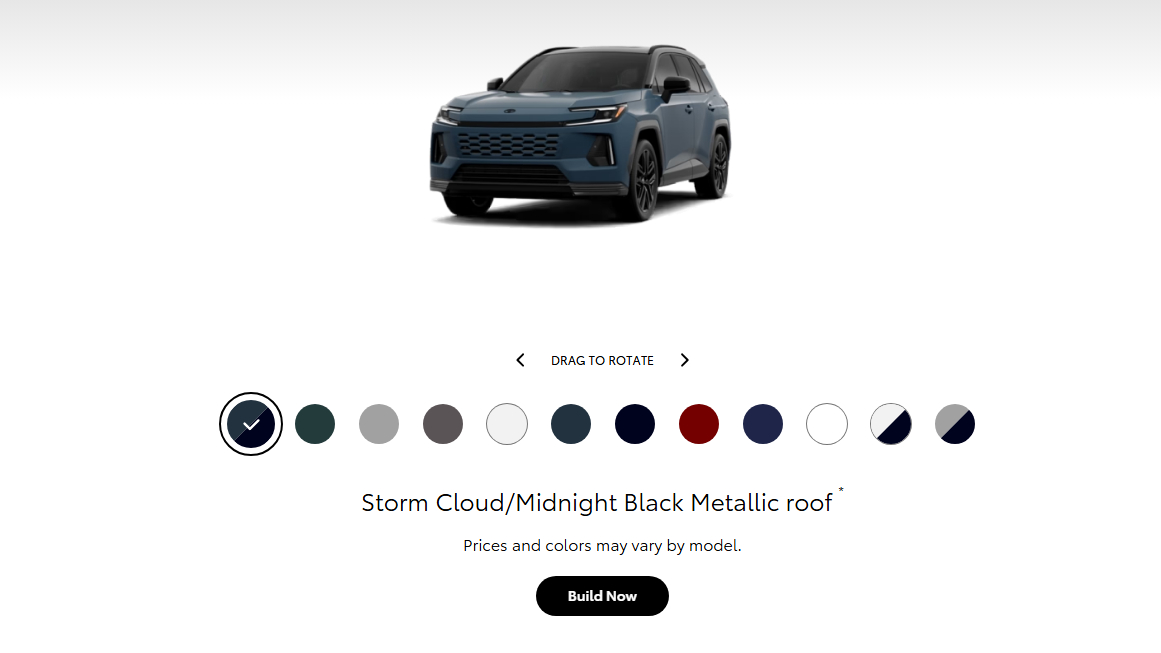Select white with black roof two-tone swatch
The height and width of the screenshot is (653, 1161).
pos(891,424)
